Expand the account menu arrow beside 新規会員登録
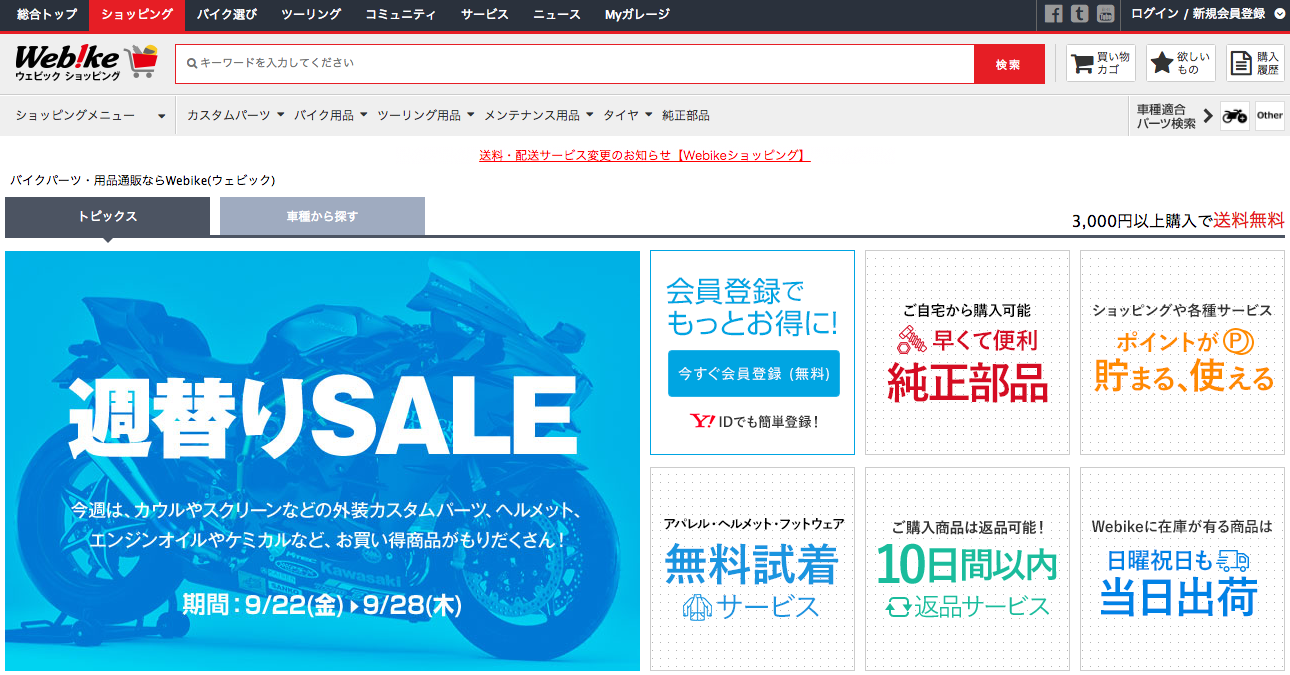1290x675 pixels. coord(1280,14)
